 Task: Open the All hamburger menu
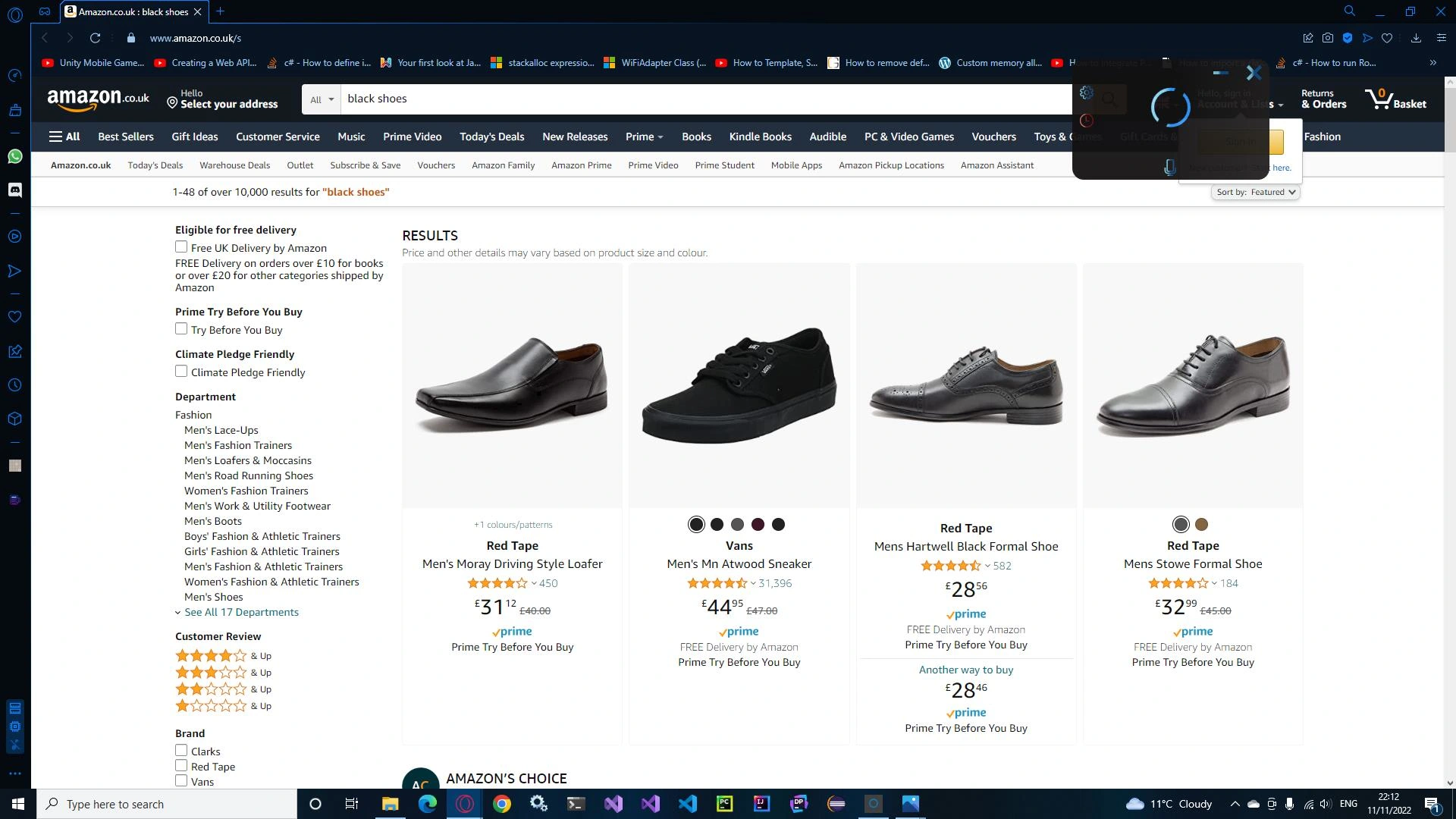click(64, 137)
